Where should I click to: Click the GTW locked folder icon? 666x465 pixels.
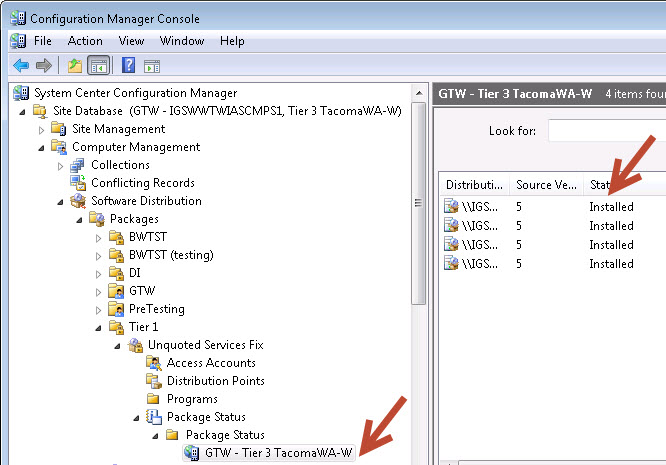tap(116, 291)
